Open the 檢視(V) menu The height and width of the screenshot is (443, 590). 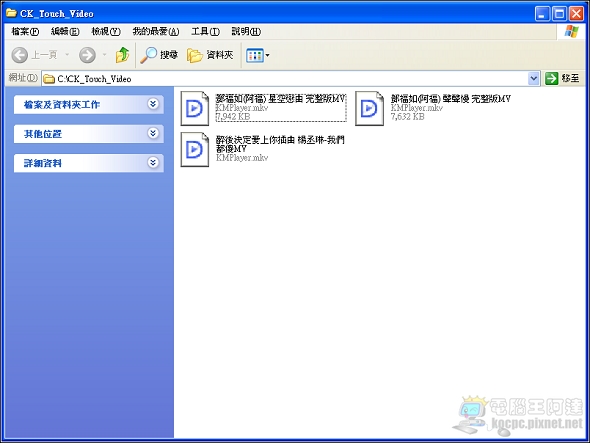pyautogui.click(x=106, y=32)
